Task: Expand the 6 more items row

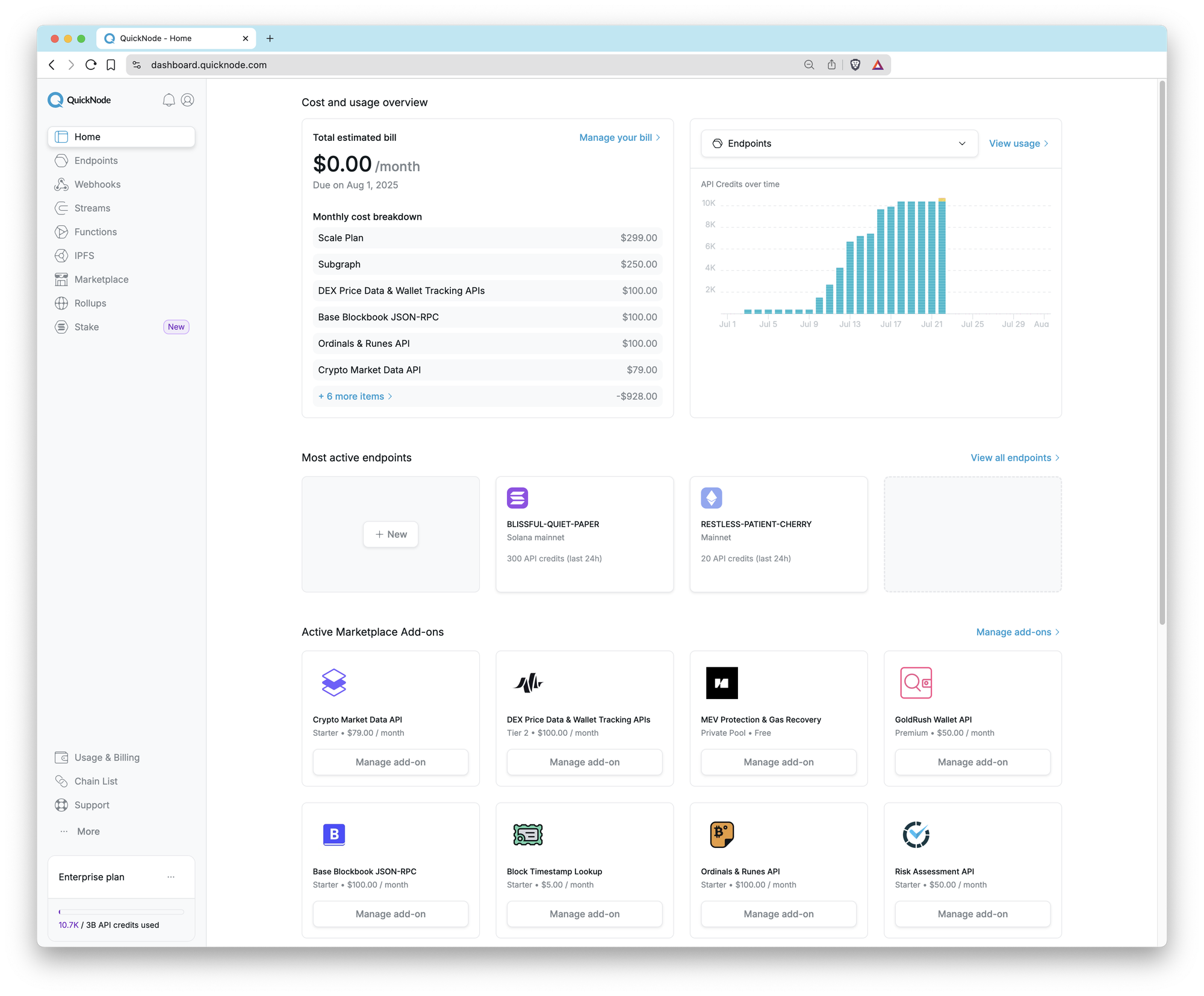Action: click(x=355, y=396)
